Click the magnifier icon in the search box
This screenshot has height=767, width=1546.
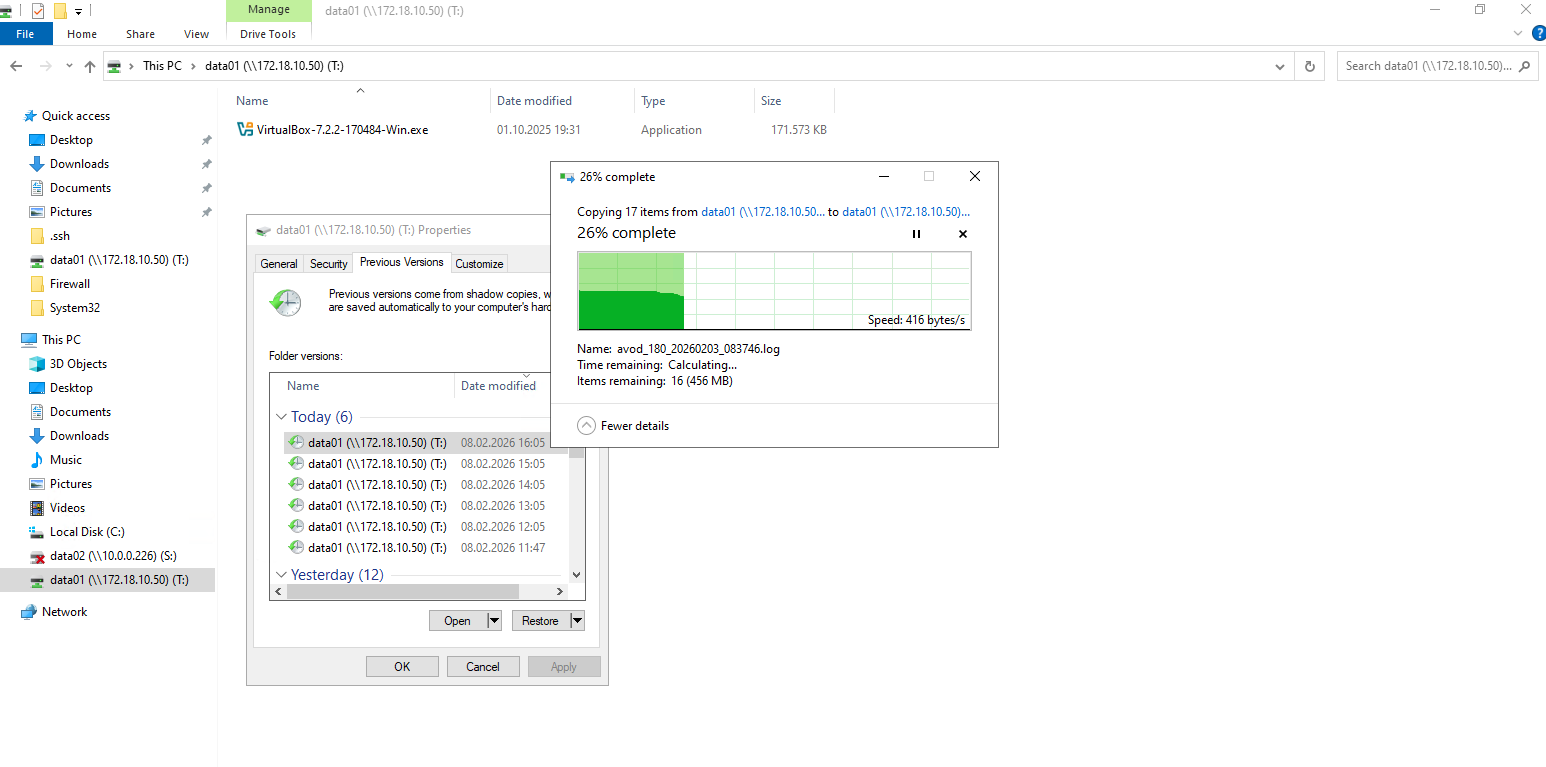1525,66
